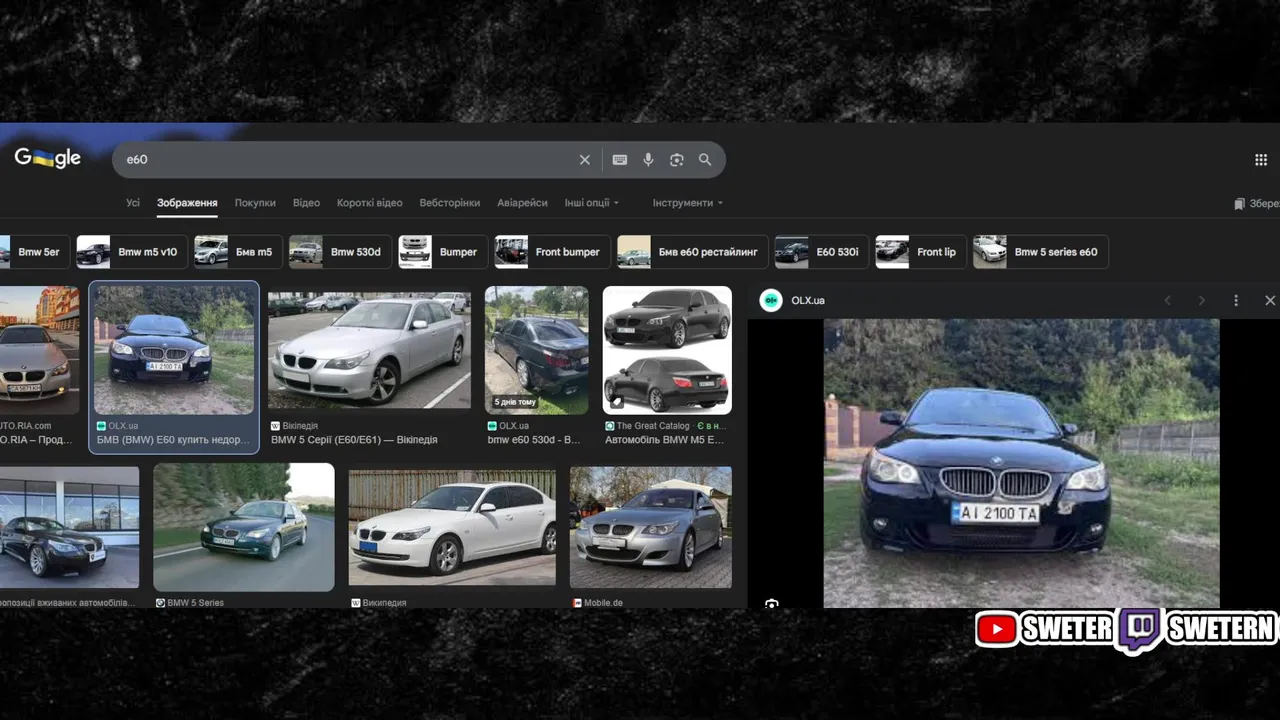
Task: Click the Вікіпедія source label
Action: (300, 426)
